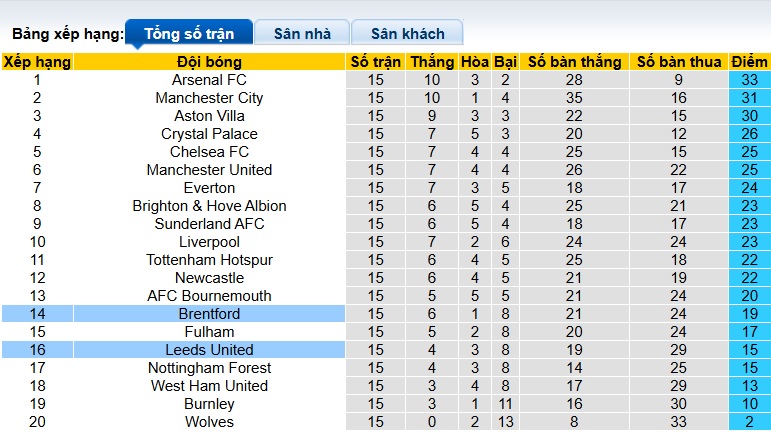The image size is (771, 432).
Task: Click on Aston Villa in the table
Action: tap(209, 116)
